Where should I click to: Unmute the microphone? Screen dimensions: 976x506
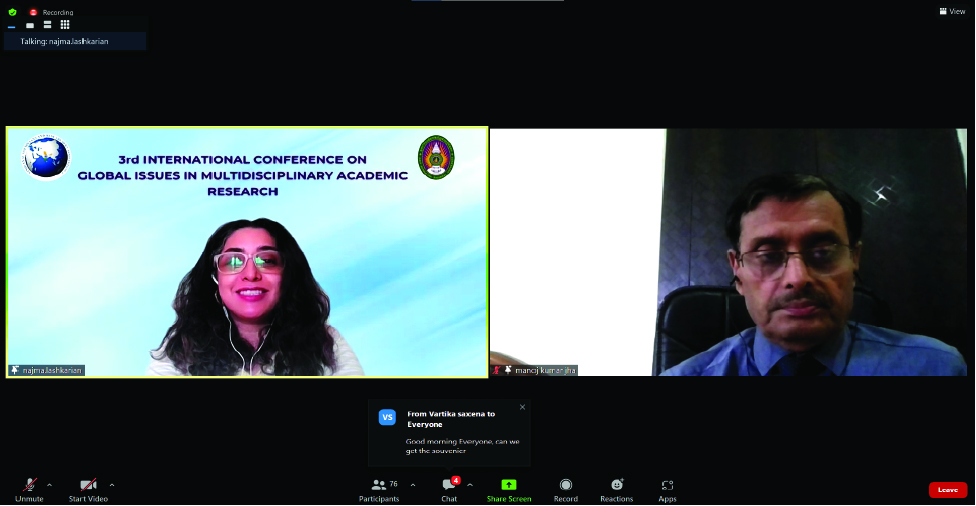click(28, 488)
